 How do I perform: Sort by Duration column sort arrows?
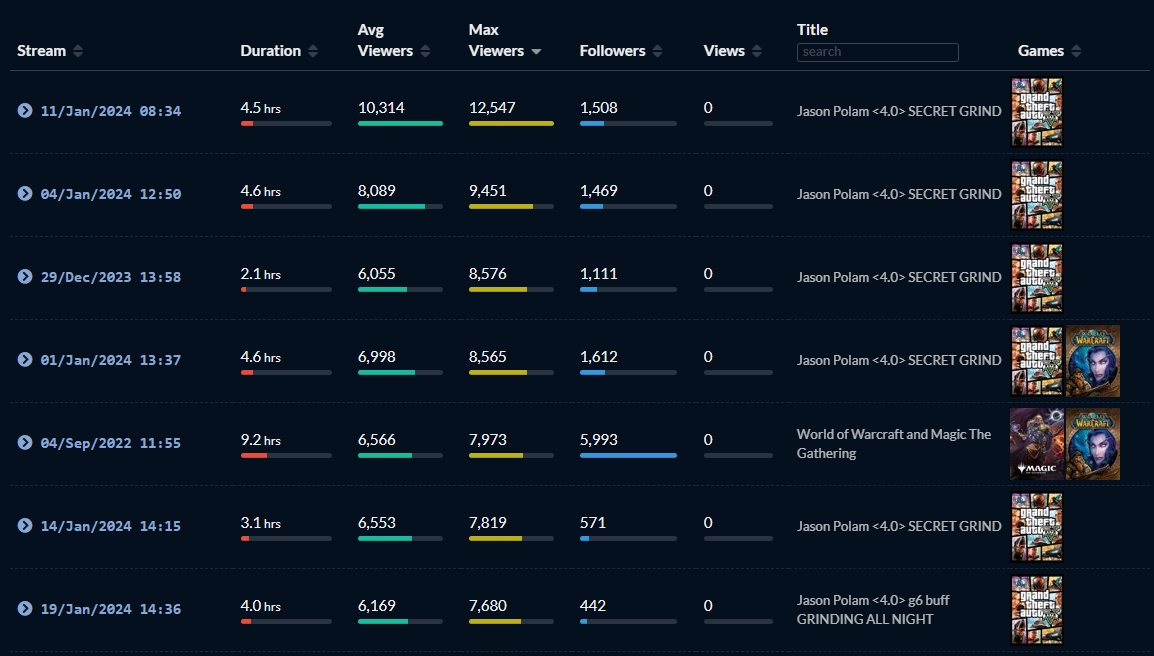point(313,51)
